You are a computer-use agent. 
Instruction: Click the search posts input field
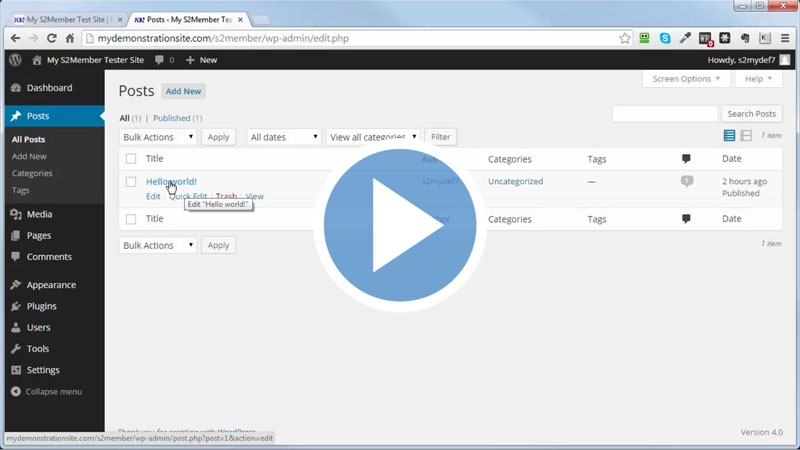coord(664,114)
